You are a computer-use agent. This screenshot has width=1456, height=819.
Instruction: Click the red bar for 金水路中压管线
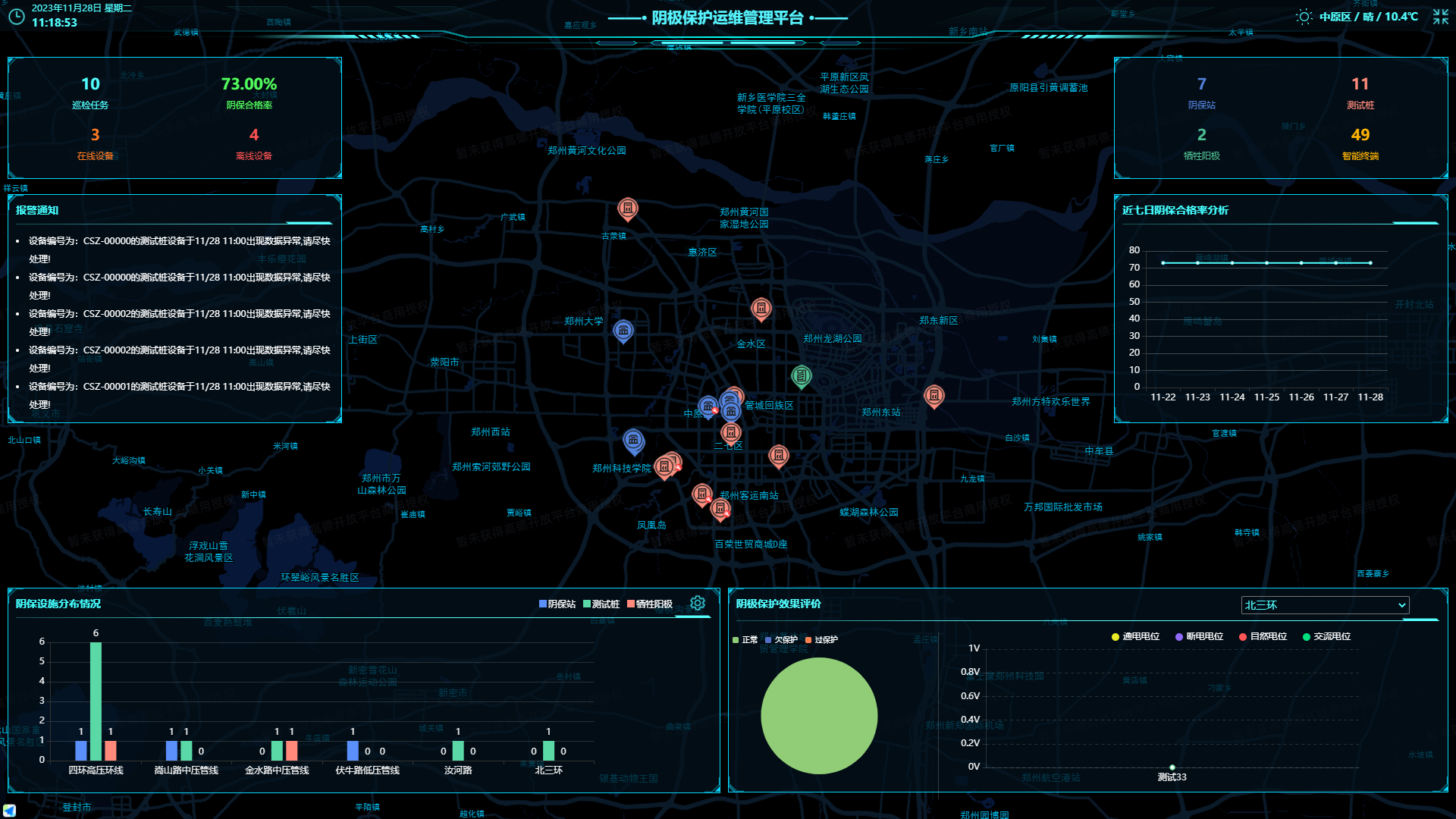pos(292,751)
